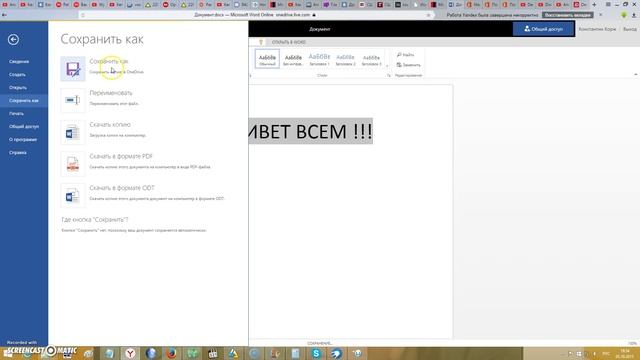
Task: Click the lightbulb icon in the ribbon bar
Action: pos(261,42)
